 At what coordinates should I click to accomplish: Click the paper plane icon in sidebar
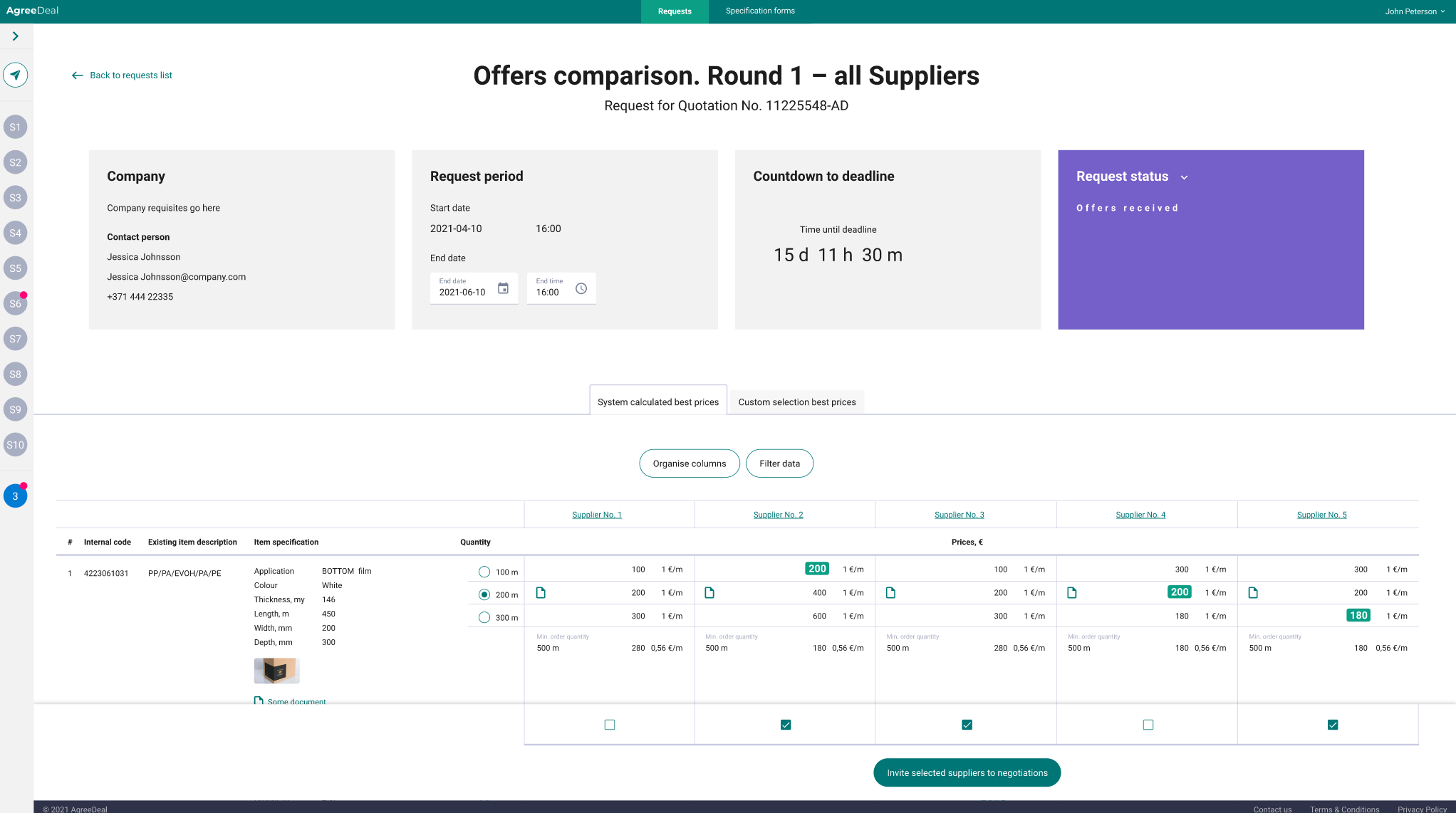coord(15,75)
